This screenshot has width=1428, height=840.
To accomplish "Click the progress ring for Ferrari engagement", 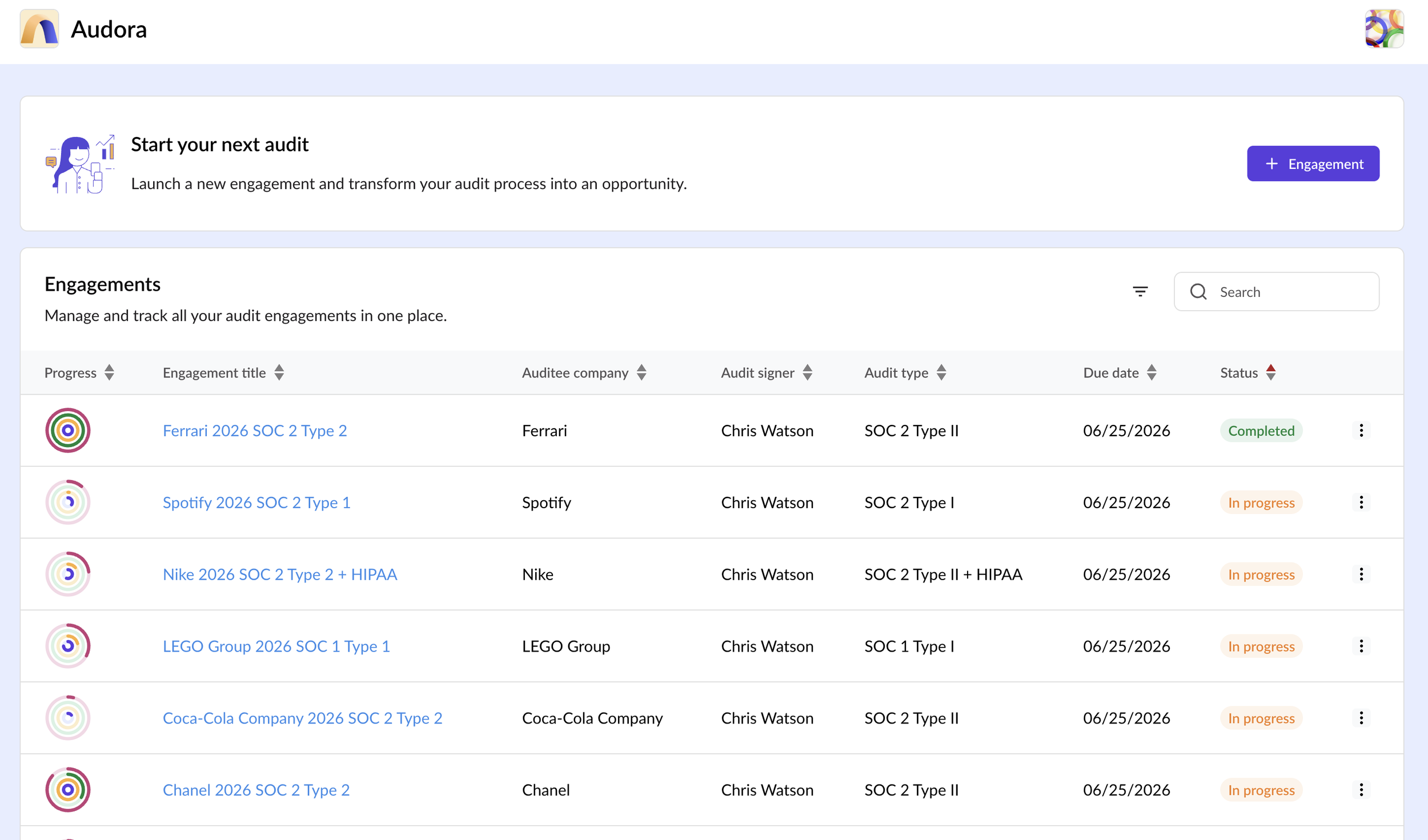I will click(x=67, y=431).
